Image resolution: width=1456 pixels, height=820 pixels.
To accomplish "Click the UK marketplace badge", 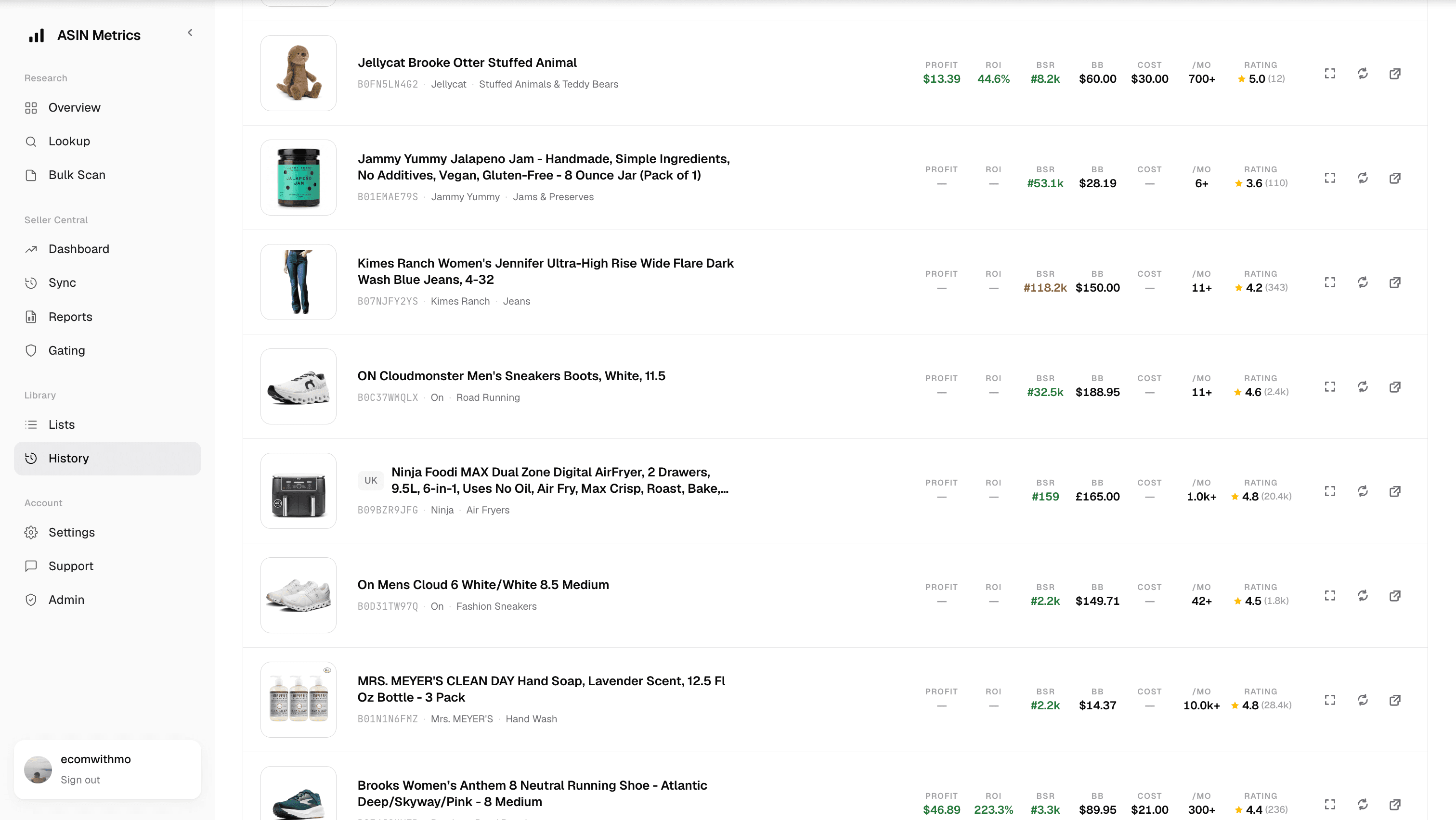I will (371, 481).
